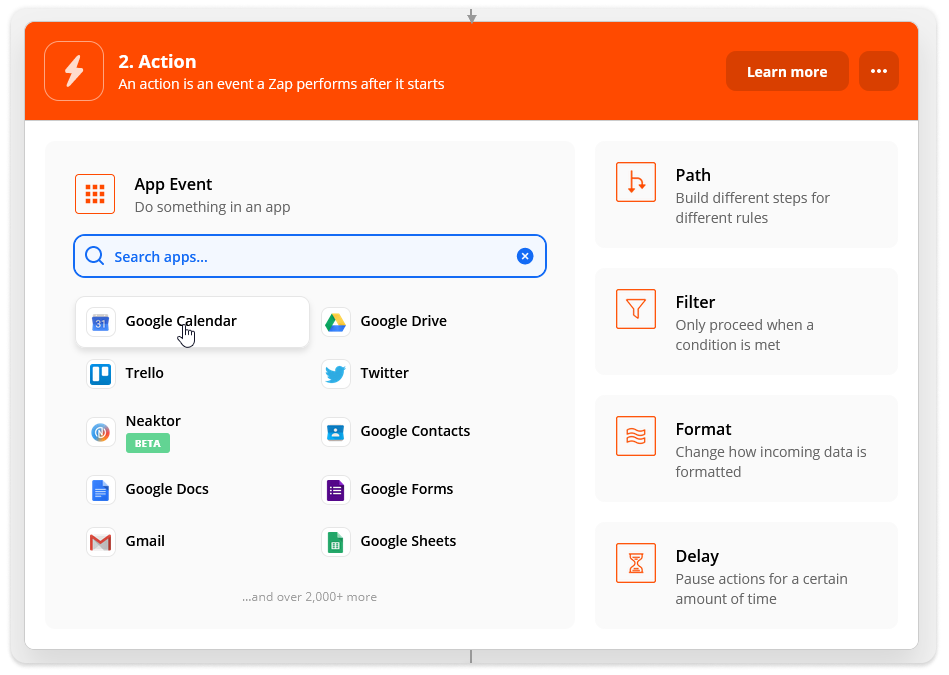Click the Filter card title
The width and height of the screenshot is (949, 675).
click(x=695, y=302)
